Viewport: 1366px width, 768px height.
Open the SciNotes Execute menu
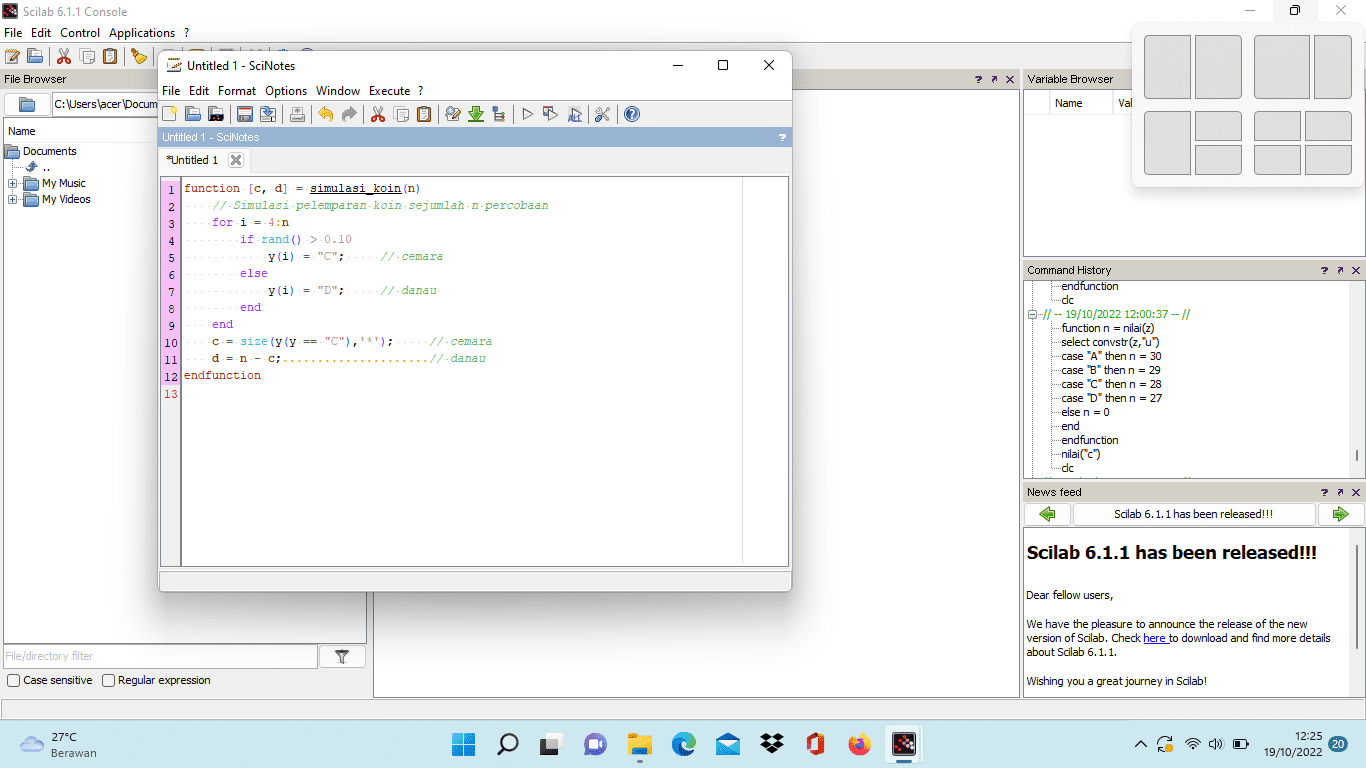[389, 91]
